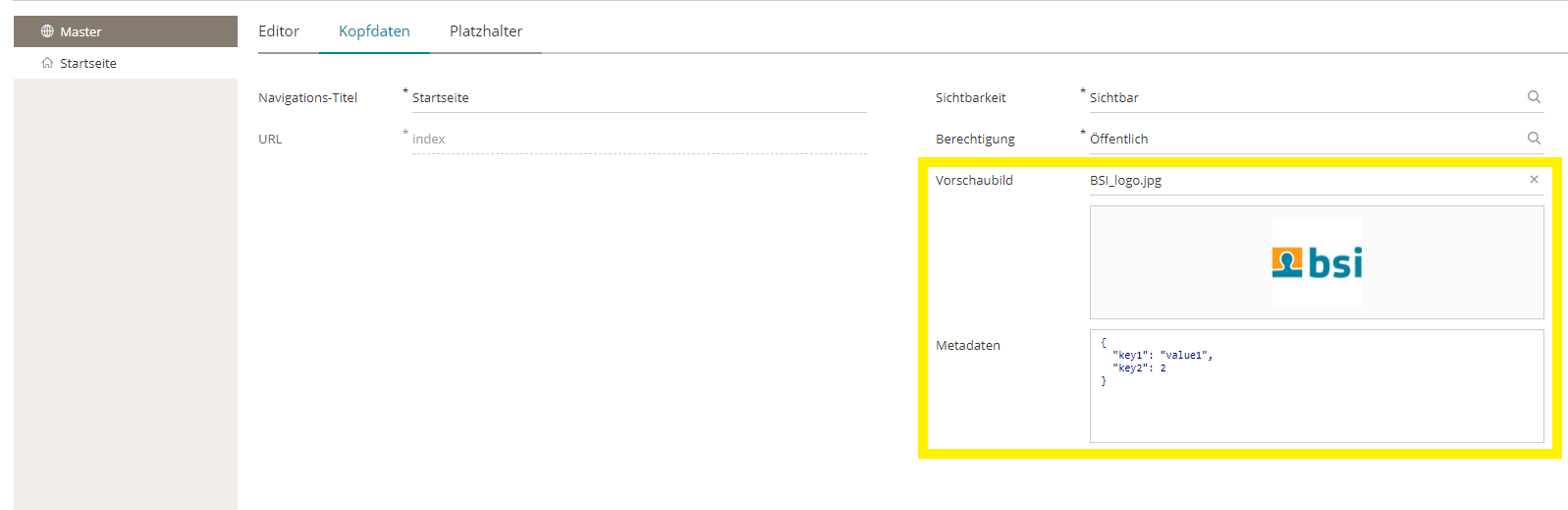Clear the BSI_logo.jpg Vorschaubild with X
The image size is (1568, 510).
1534,180
